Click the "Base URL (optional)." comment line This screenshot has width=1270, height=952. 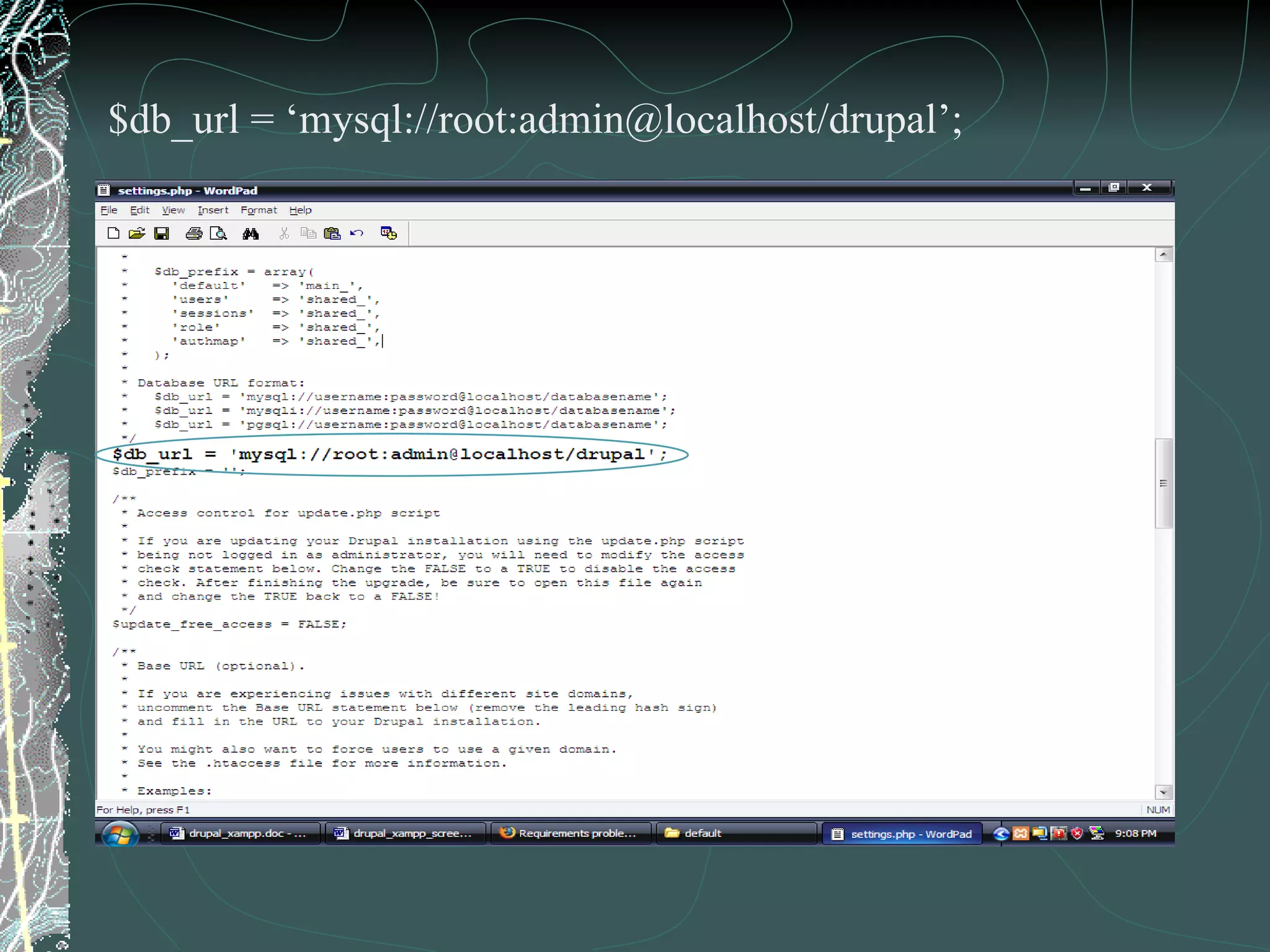(x=221, y=666)
